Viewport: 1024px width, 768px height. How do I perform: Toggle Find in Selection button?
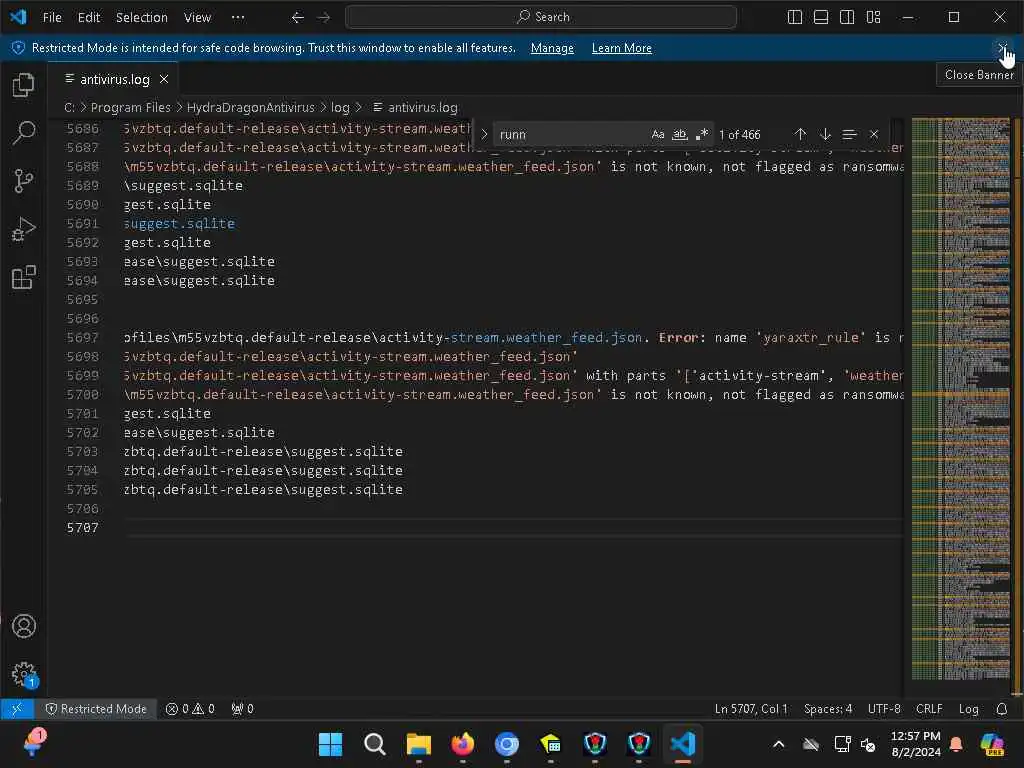pyautogui.click(x=849, y=135)
